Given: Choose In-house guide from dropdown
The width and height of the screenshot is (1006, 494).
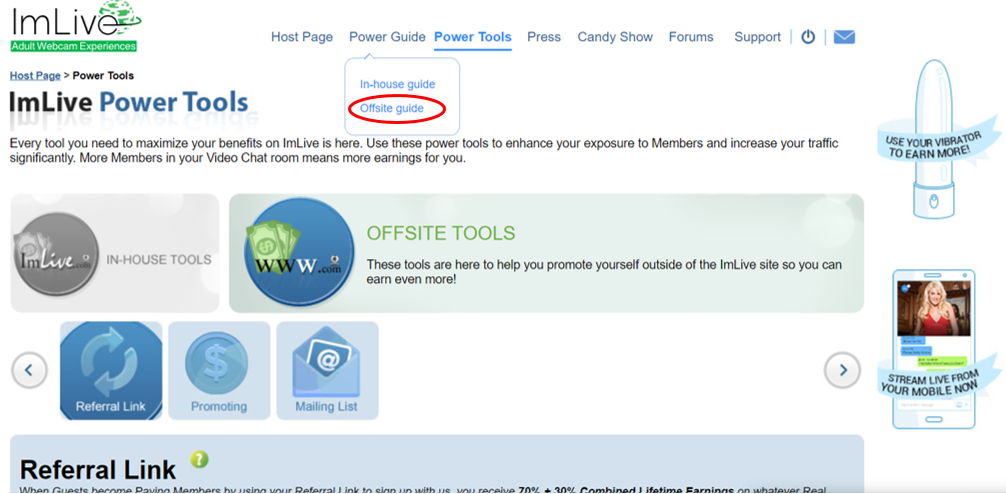Looking at the screenshot, I should pyautogui.click(x=397, y=84).
